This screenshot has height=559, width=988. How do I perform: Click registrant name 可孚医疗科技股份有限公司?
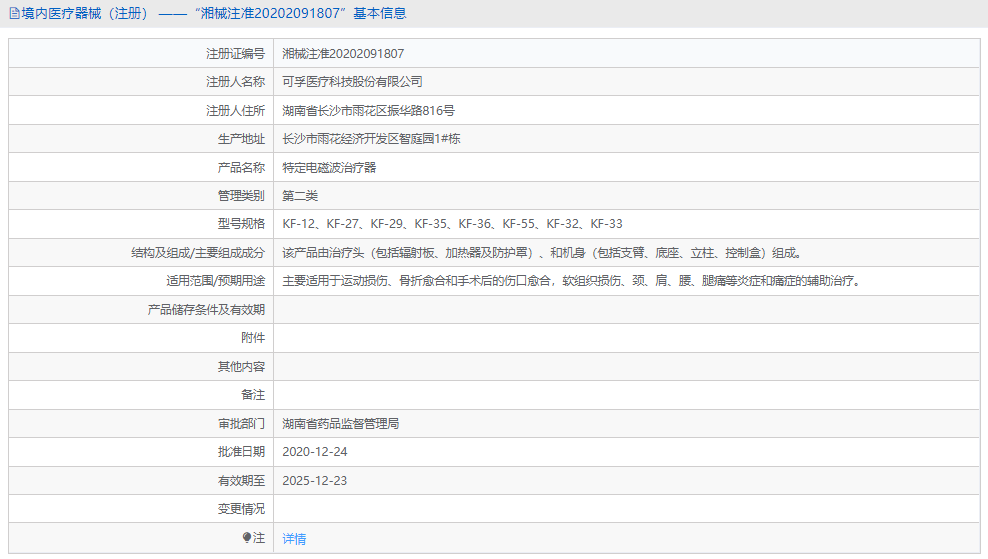tap(352, 82)
